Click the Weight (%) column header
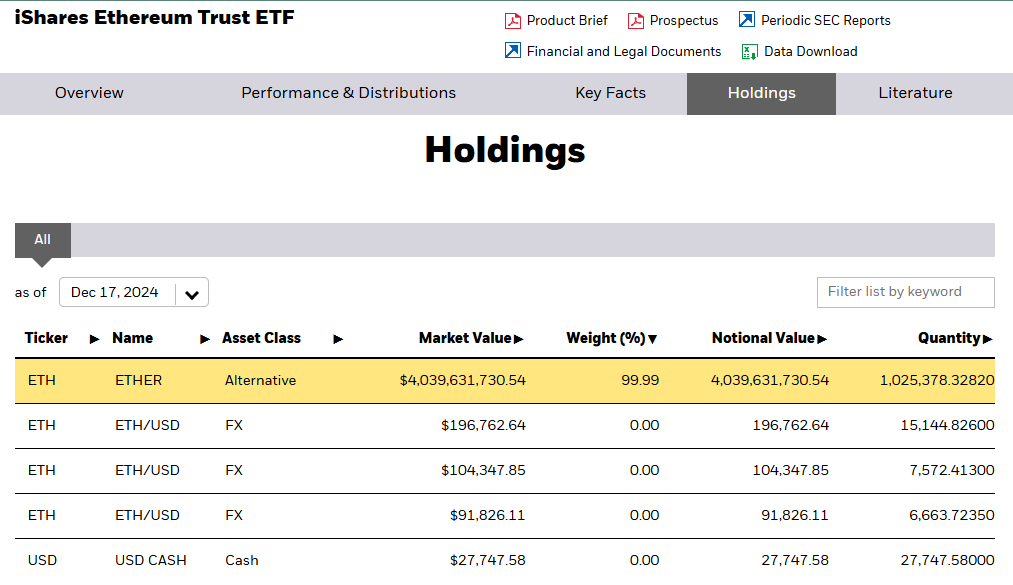1013x585 pixels. click(x=605, y=338)
